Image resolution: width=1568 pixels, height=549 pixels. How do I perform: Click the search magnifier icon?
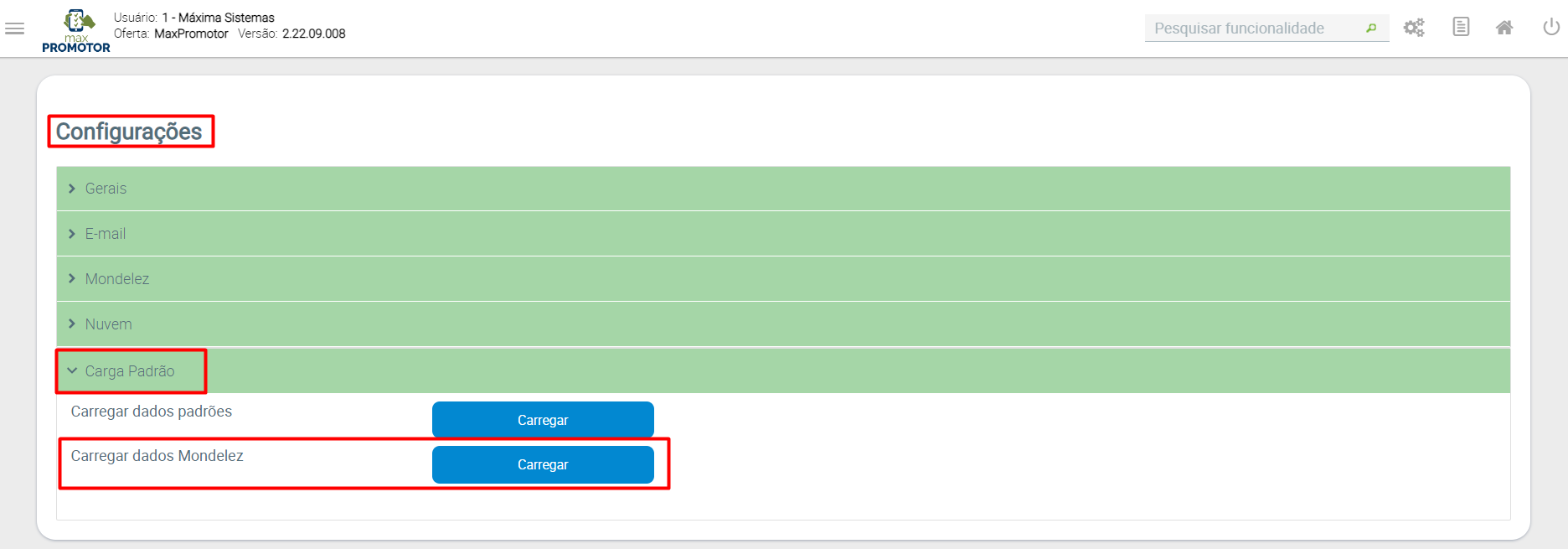click(x=1371, y=28)
